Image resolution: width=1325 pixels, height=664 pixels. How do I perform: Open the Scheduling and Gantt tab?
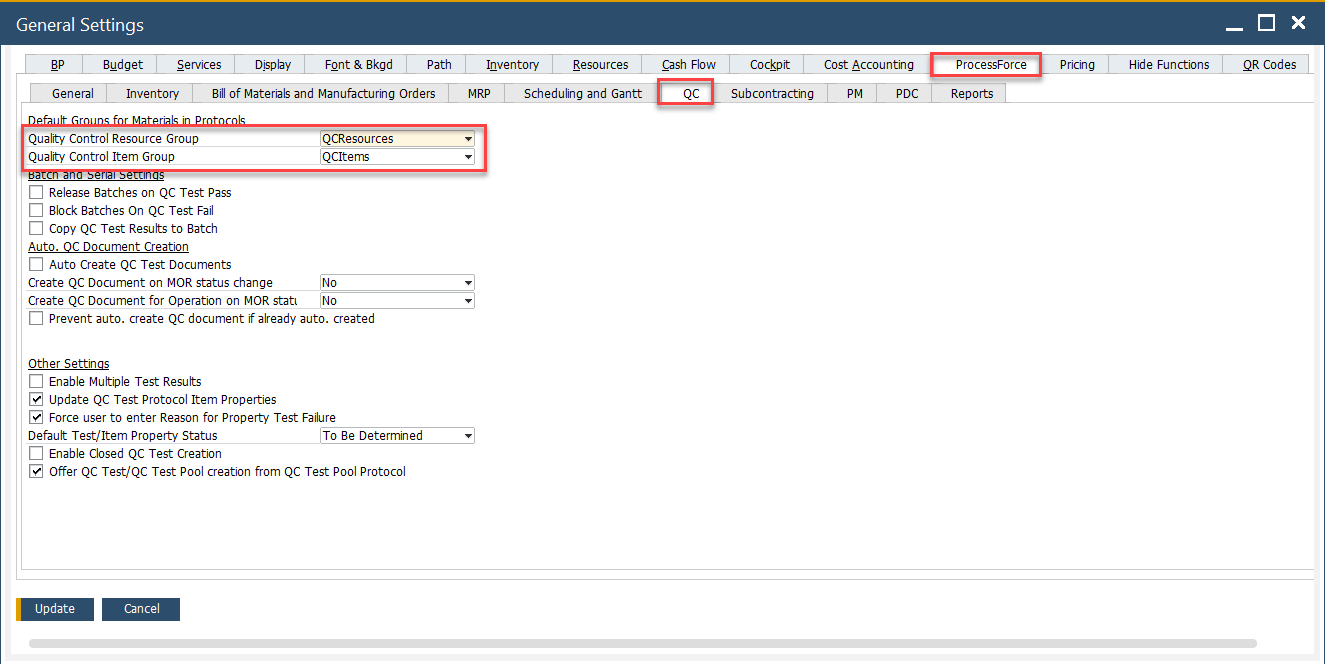582,93
